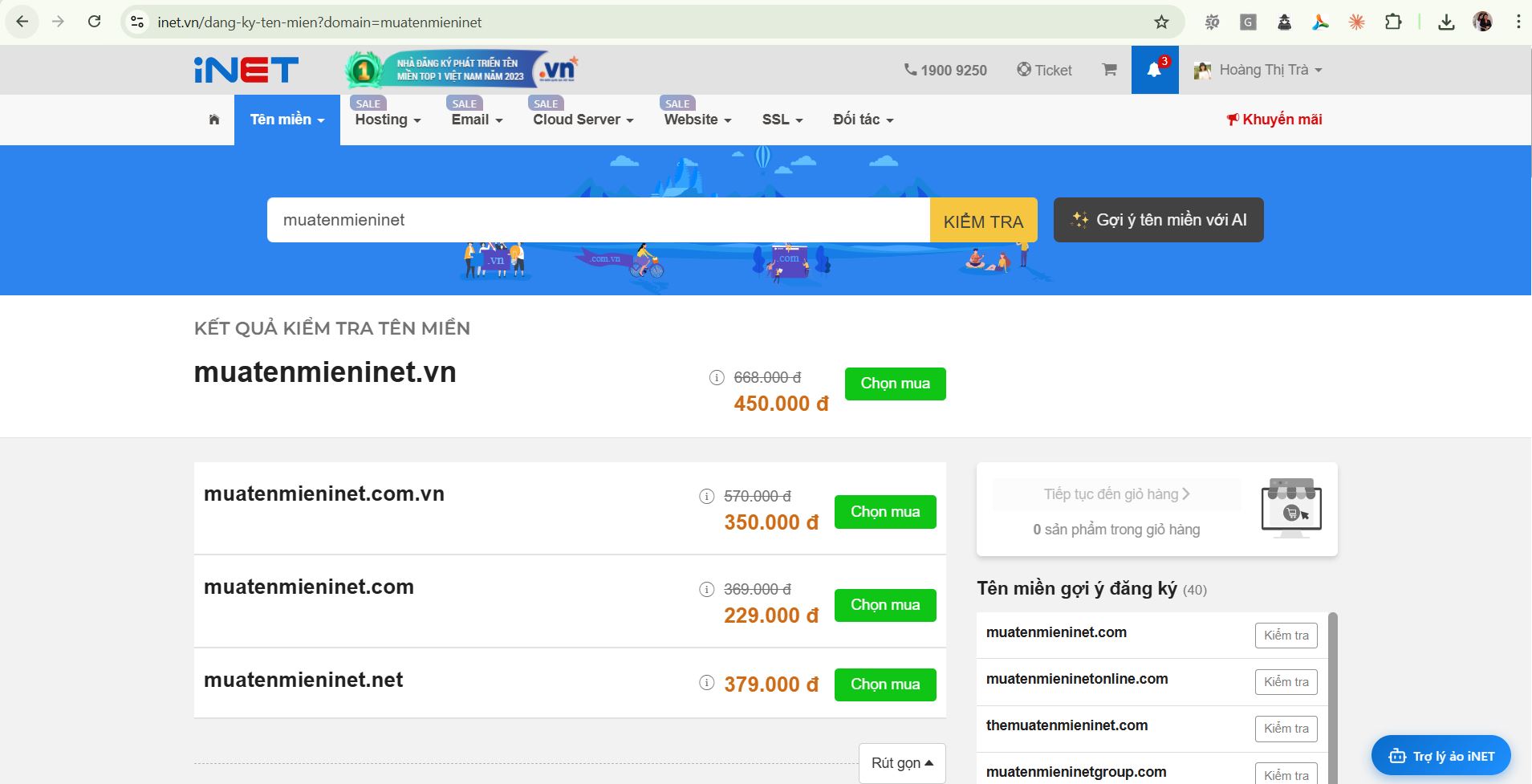Reload the page
The height and width of the screenshot is (784, 1532).
pyautogui.click(x=94, y=22)
